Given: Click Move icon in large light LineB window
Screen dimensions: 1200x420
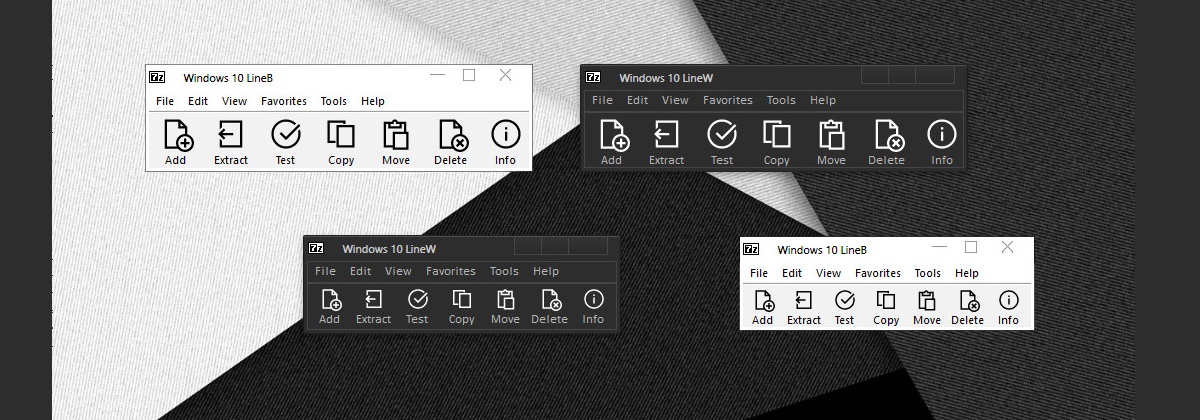Looking at the screenshot, I should tap(396, 135).
